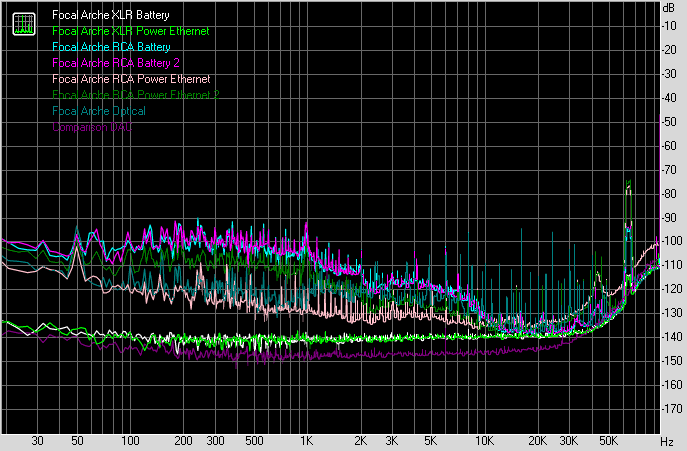
Task: Select the Comparison DAC legend entry
Action: [92, 127]
